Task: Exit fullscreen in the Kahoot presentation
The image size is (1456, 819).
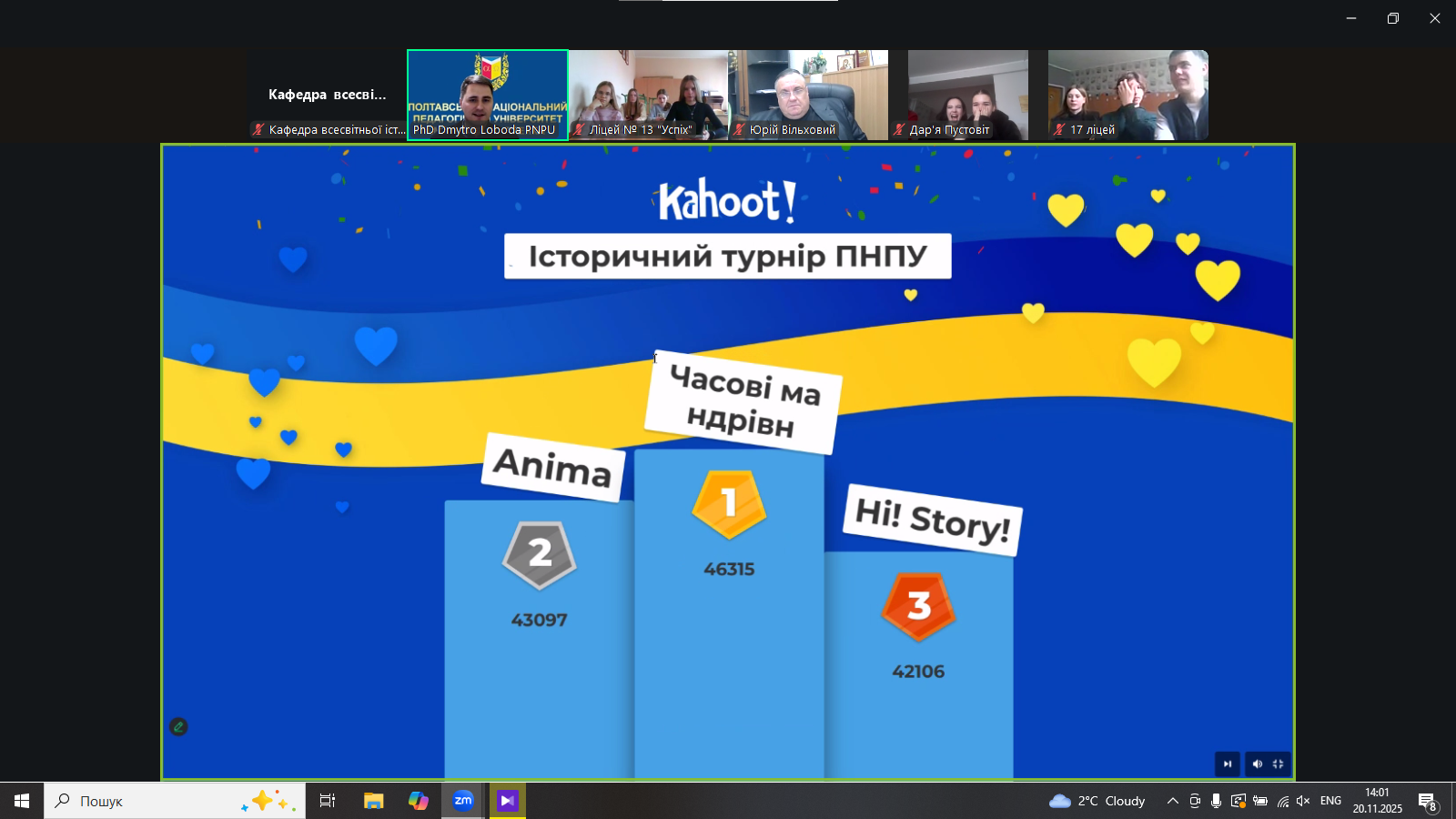Action: 1279,764
